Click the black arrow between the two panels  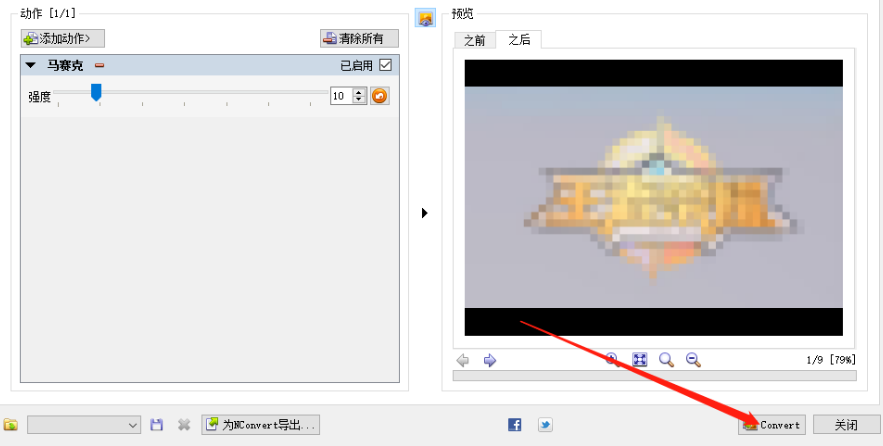pos(425,213)
